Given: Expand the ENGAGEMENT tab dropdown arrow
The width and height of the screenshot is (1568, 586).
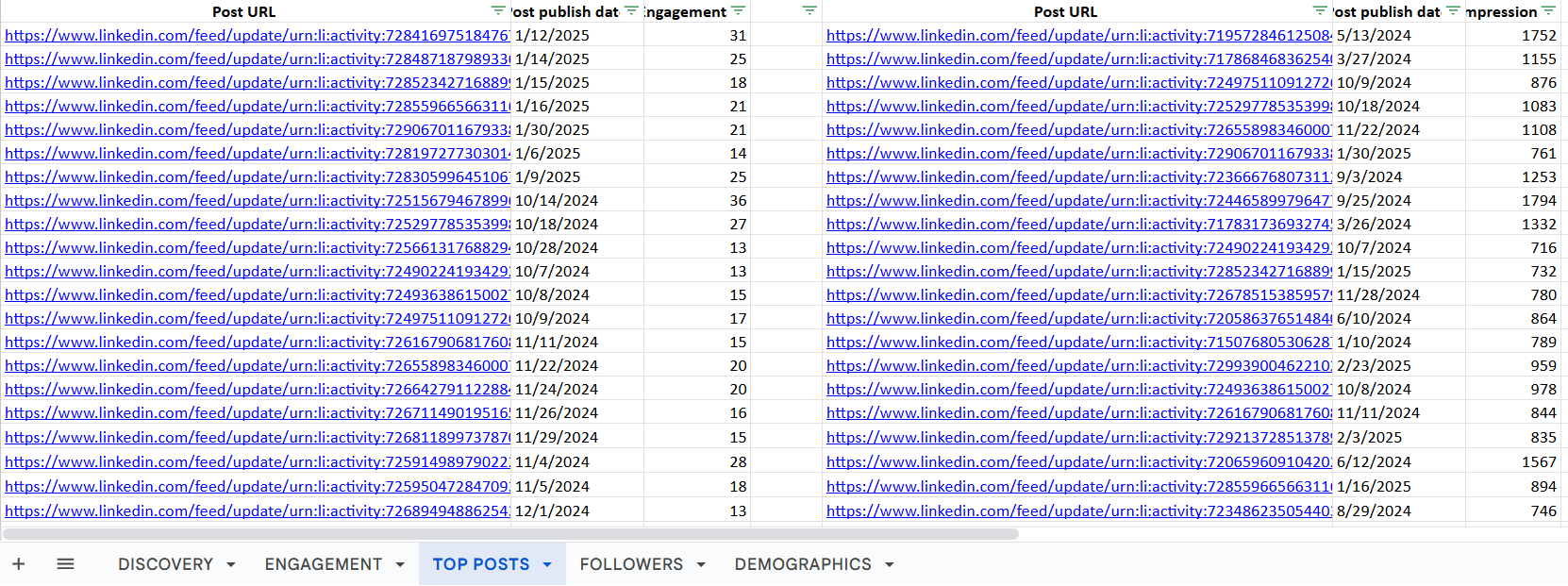Looking at the screenshot, I should (x=400, y=564).
